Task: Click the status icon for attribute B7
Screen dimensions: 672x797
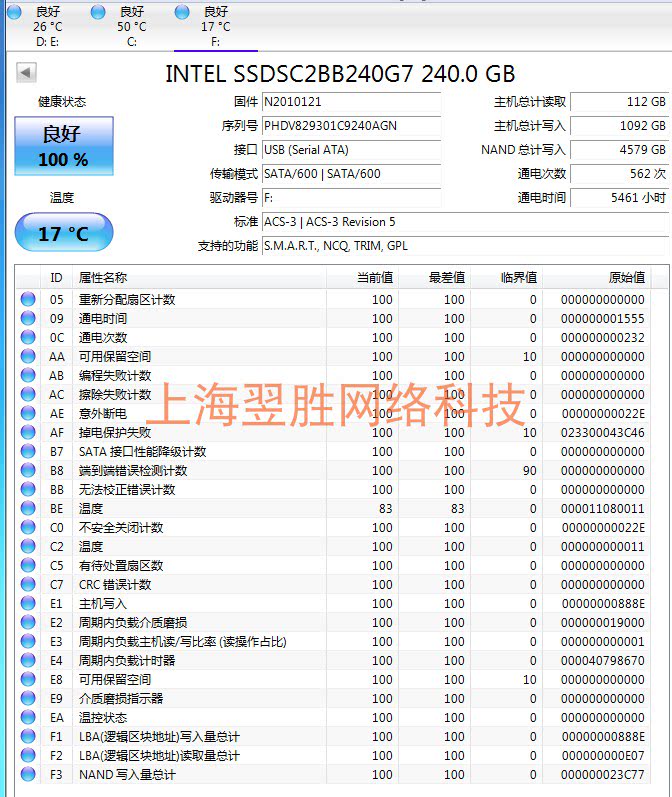Action: 28,451
